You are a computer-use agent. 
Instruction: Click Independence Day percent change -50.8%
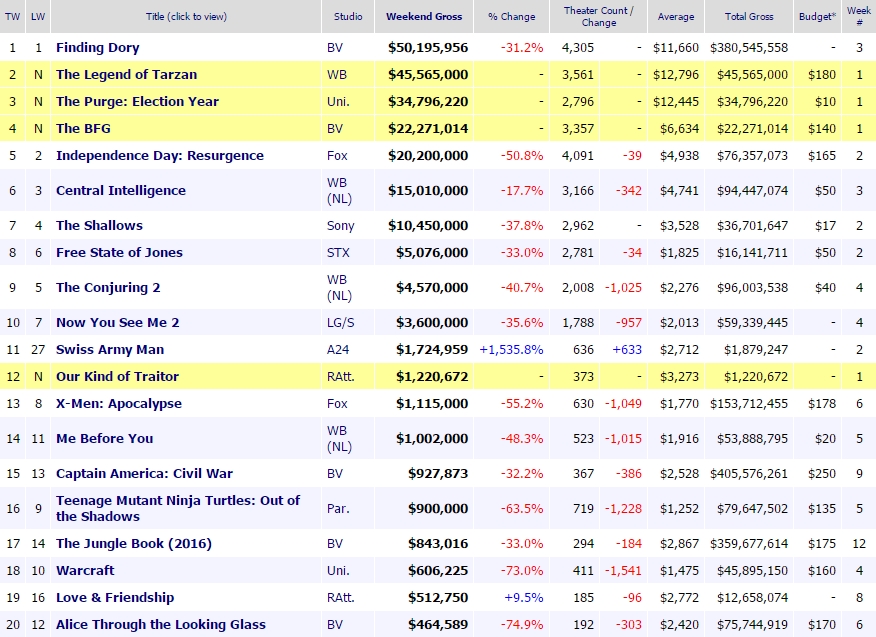tap(522, 155)
